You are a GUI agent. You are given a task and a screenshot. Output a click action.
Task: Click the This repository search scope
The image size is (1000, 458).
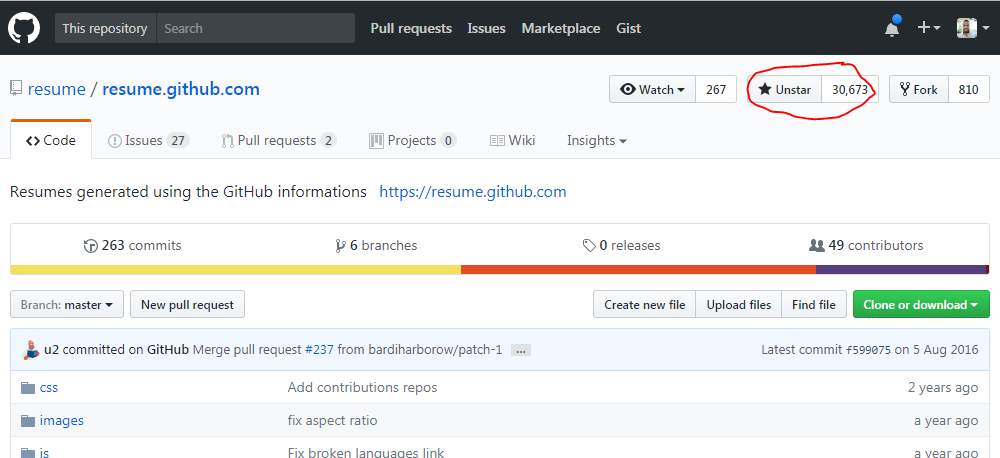(105, 28)
